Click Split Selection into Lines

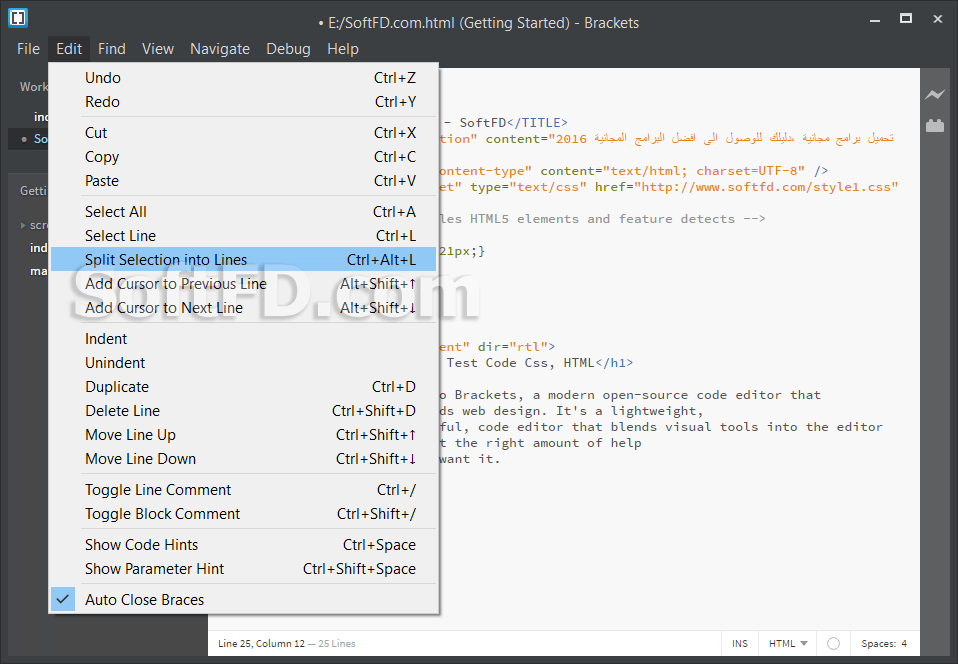(x=243, y=260)
